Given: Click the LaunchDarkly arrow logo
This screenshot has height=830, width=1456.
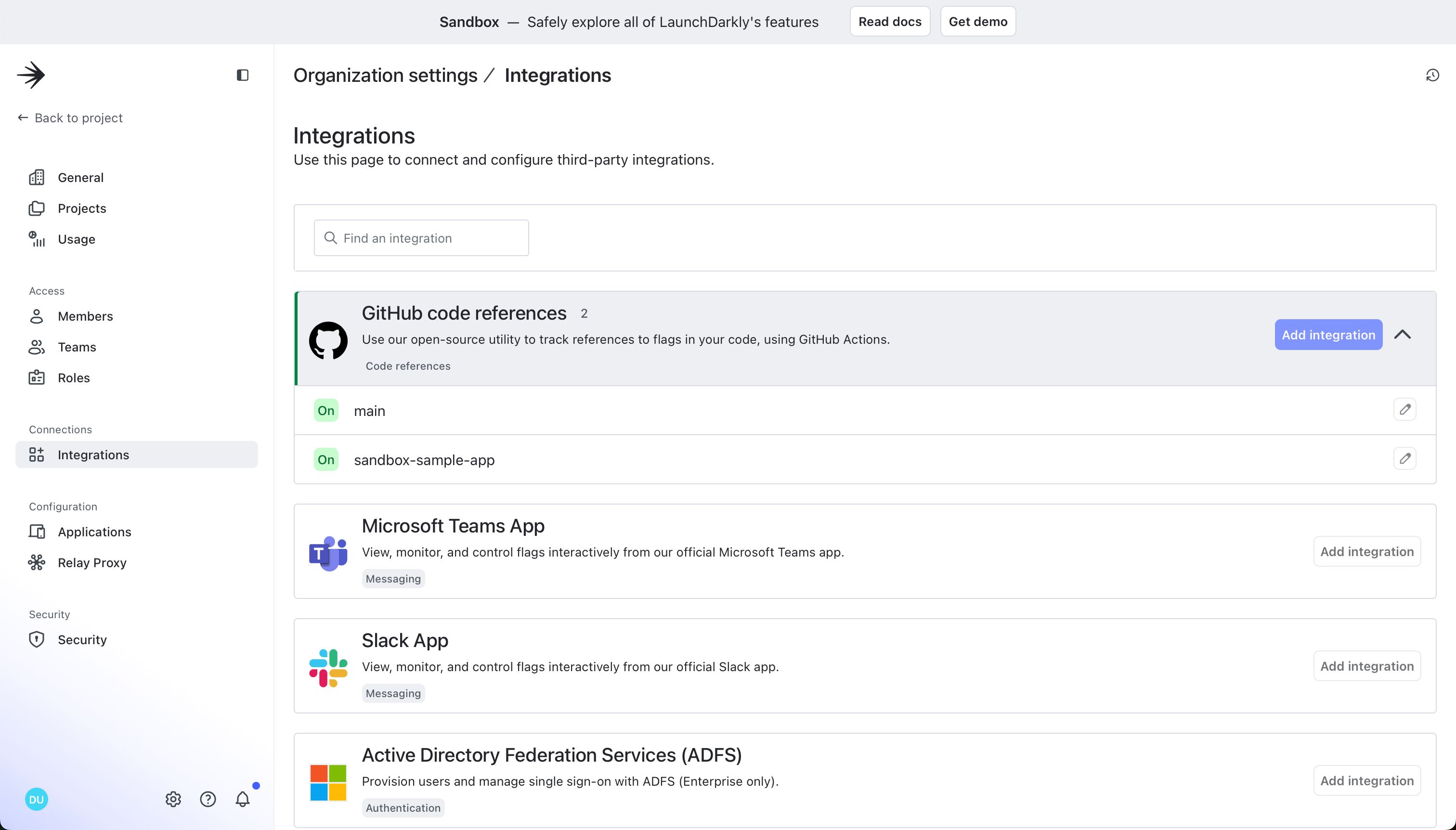Looking at the screenshot, I should 31,75.
